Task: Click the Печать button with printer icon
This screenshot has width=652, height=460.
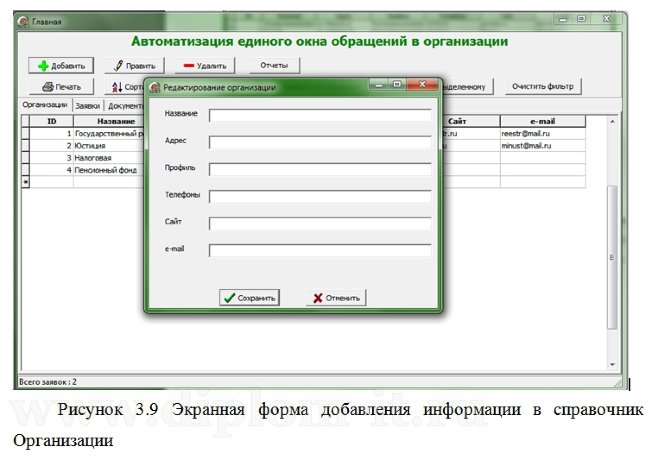Action: pyautogui.click(x=62, y=87)
